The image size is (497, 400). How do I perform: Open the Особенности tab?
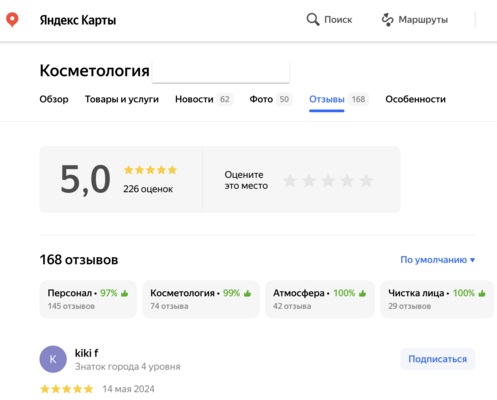(415, 99)
